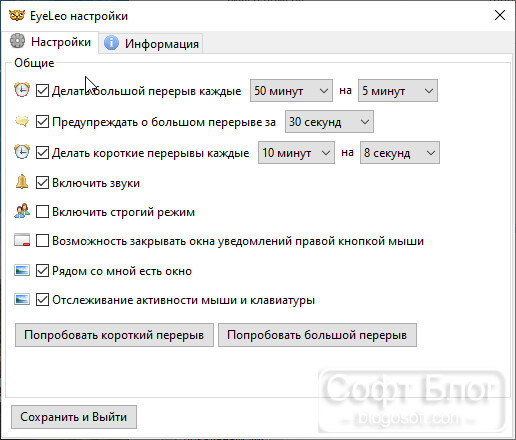Click the blue info icon on Информация tab
The height and width of the screenshot is (440, 516).
pyautogui.click(x=111, y=43)
